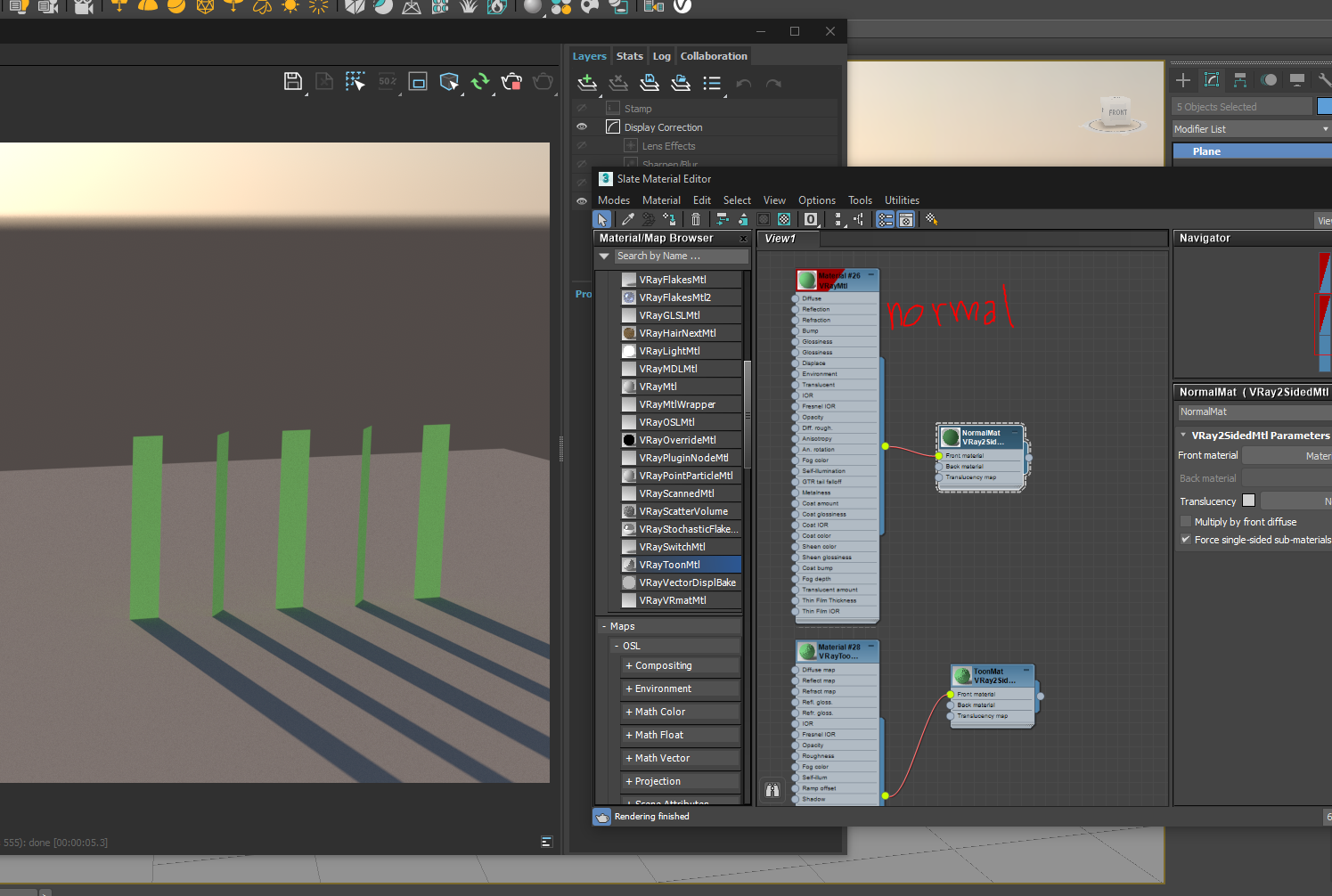
Task: Click binoculars search icon in View1
Action: point(772,790)
